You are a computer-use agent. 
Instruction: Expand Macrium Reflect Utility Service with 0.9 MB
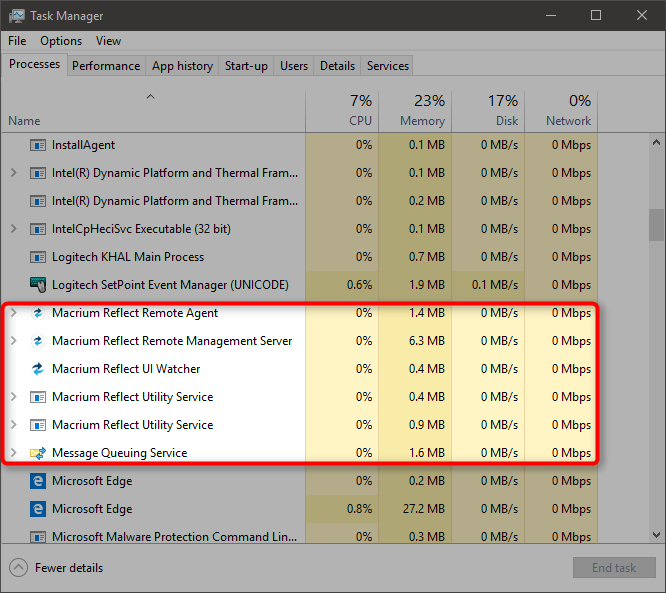(x=14, y=425)
